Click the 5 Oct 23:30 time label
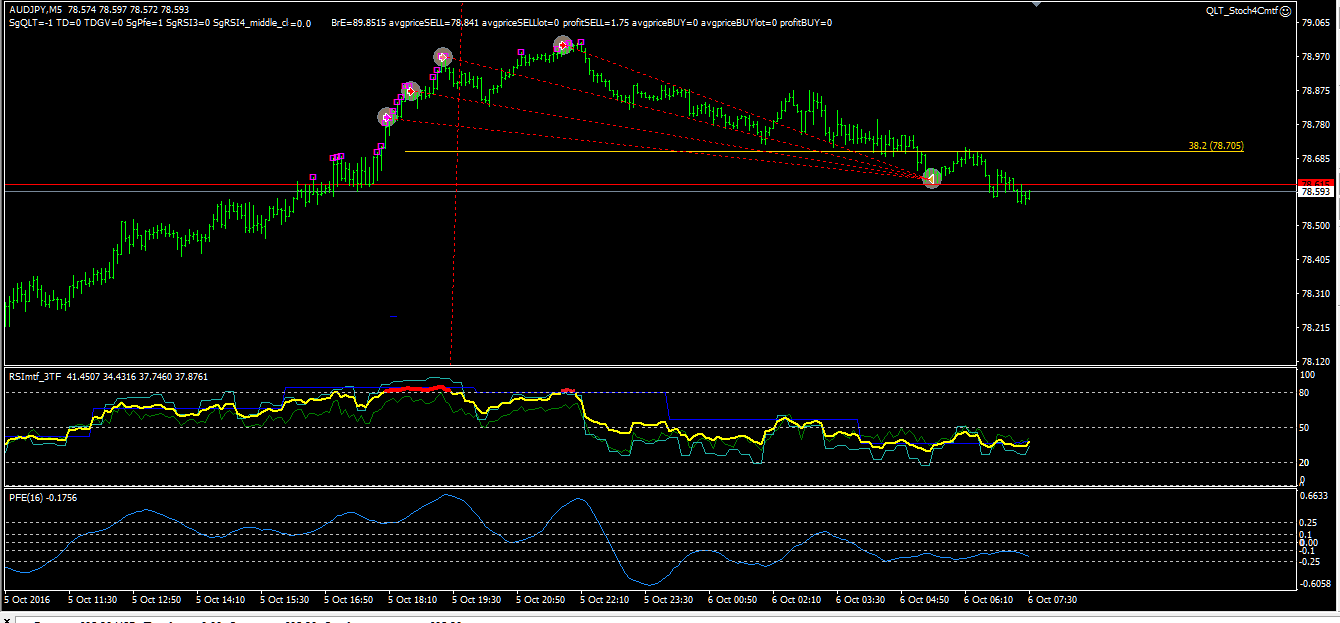Viewport: 1340px width, 623px height. (668, 600)
